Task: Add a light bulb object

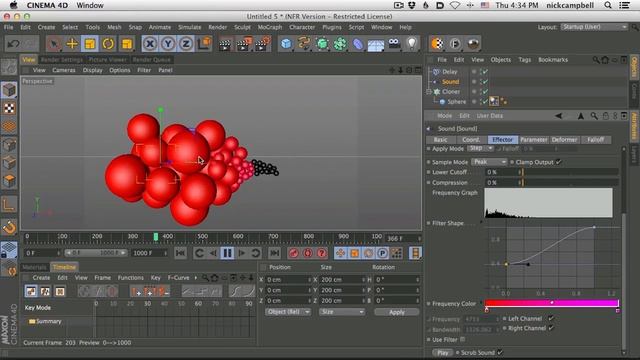Action: click(x=412, y=44)
